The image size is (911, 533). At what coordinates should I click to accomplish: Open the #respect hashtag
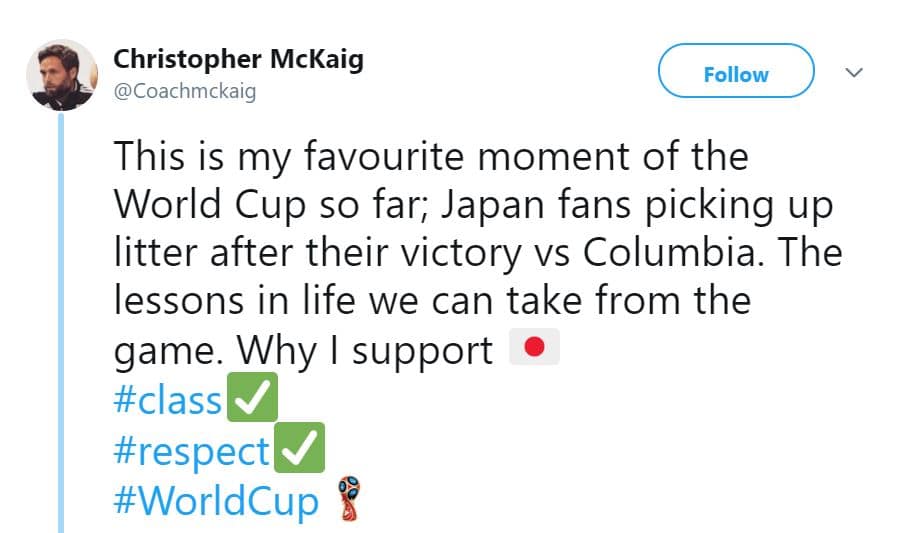[x=191, y=451]
